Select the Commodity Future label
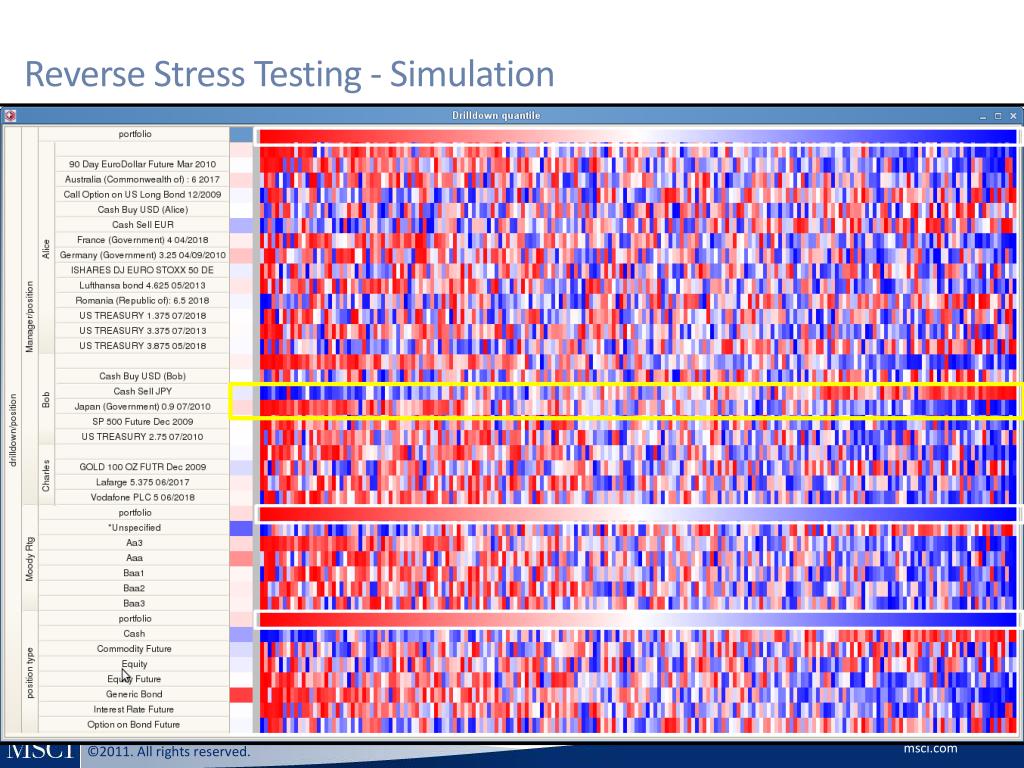This screenshot has width=1024, height=768. 135,648
